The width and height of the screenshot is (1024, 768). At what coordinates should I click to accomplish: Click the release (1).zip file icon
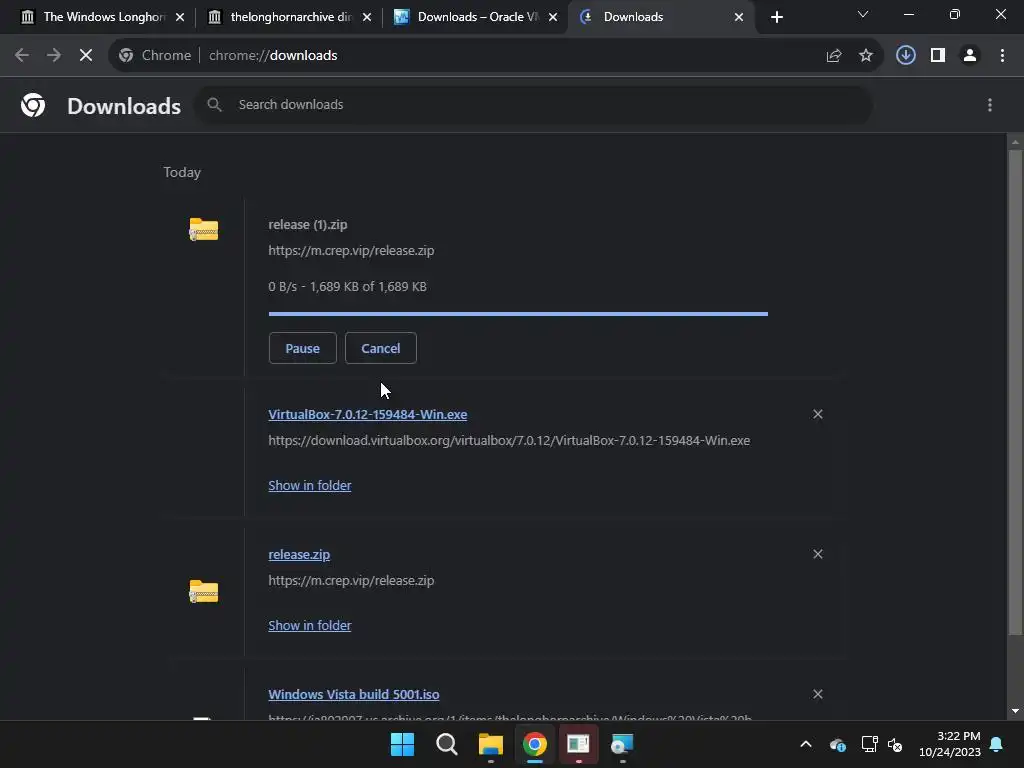[204, 229]
